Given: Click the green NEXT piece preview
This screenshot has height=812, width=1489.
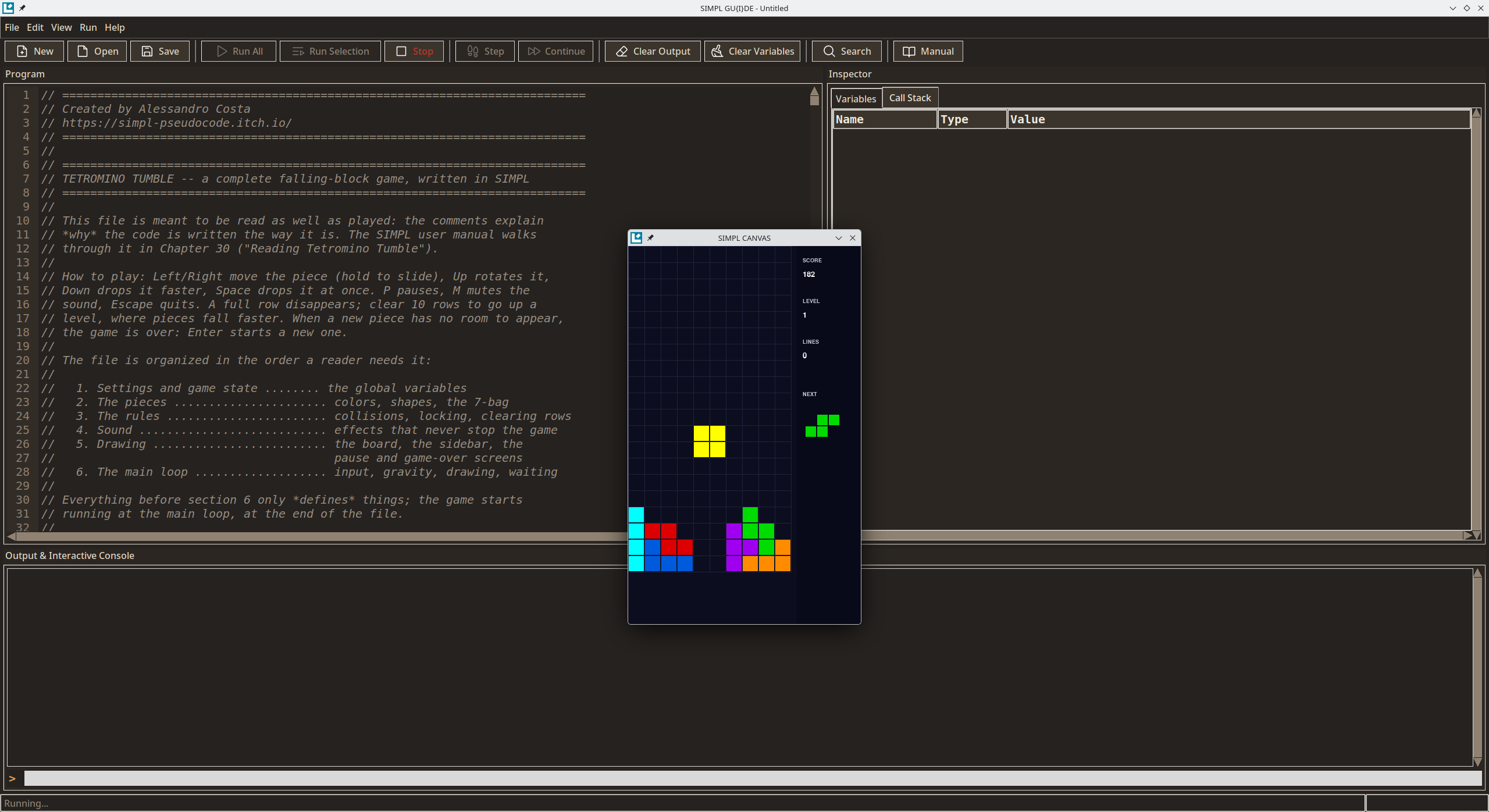Looking at the screenshot, I should pos(822,426).
